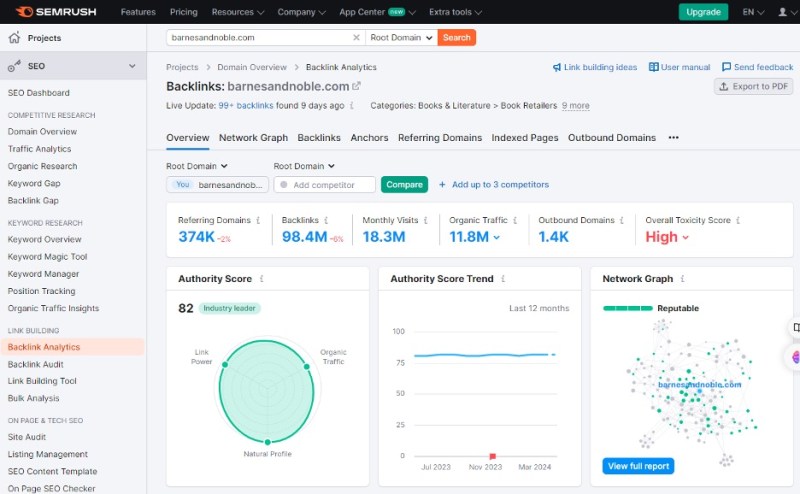
Task: Open the Extra tools dropdown
Action: pyautogui.click(x=455, y=12)
